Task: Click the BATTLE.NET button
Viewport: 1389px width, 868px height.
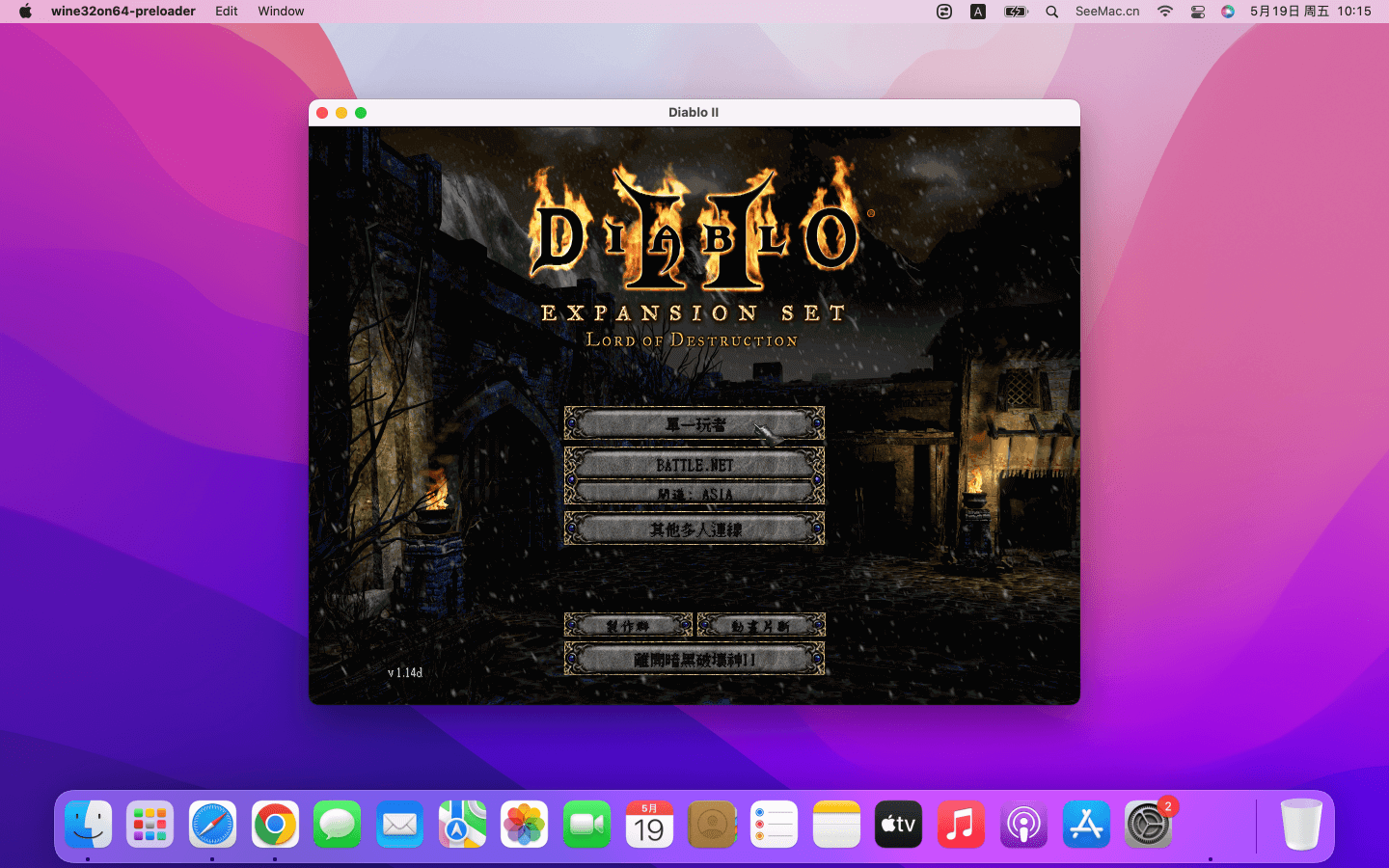Action: click(x=694, y=465)
